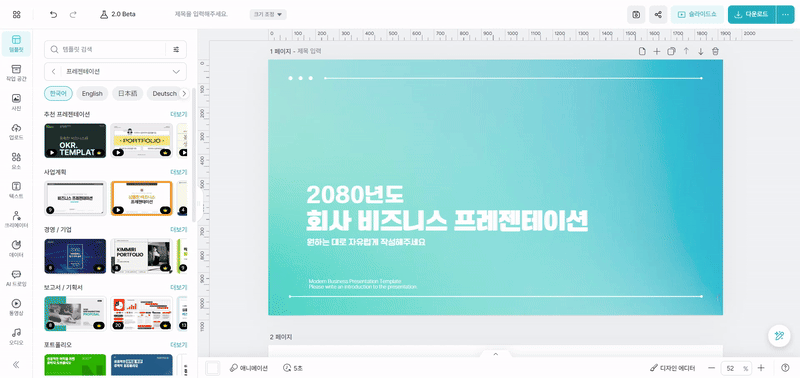The height and width of the screenshot is (378, 800).
Task: Open the 크기 조정 resize dropdown
Action: (x=268, y=14)
